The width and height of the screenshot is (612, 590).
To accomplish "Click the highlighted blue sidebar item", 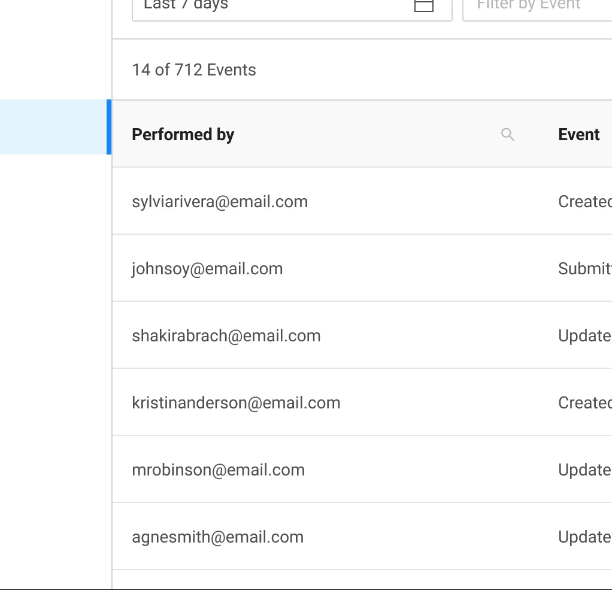I will (54, 127).
